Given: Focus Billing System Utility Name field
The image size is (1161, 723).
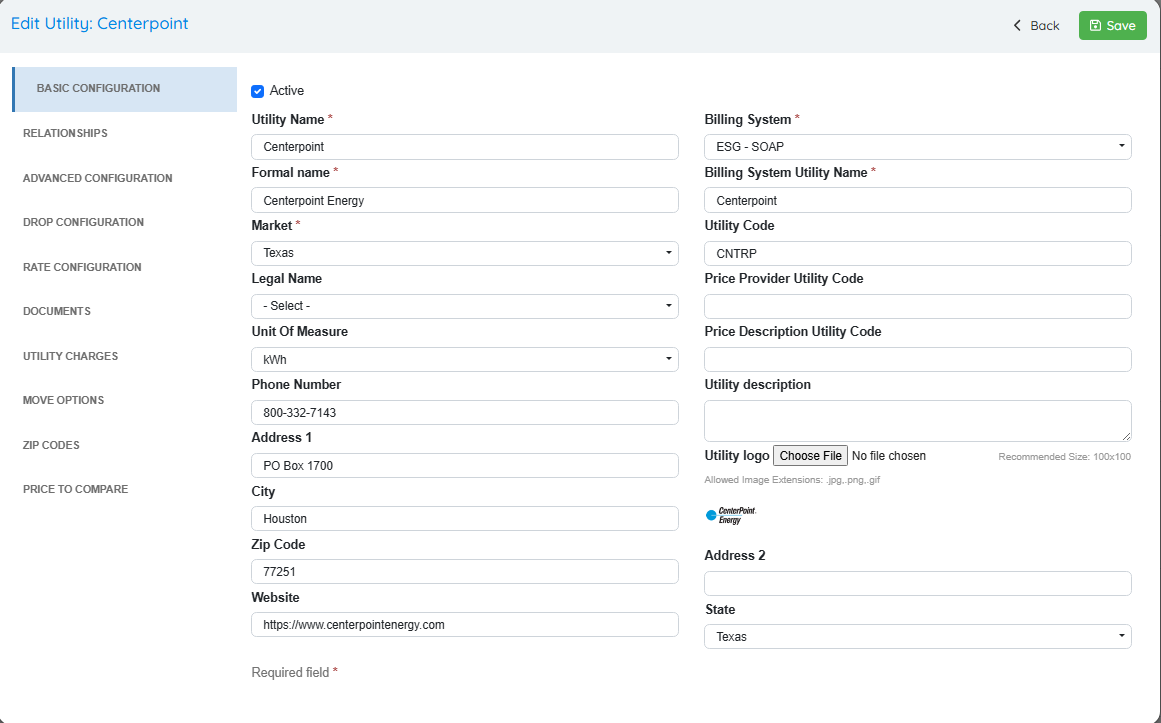Looking at the screenshot, I should [917, 200].
